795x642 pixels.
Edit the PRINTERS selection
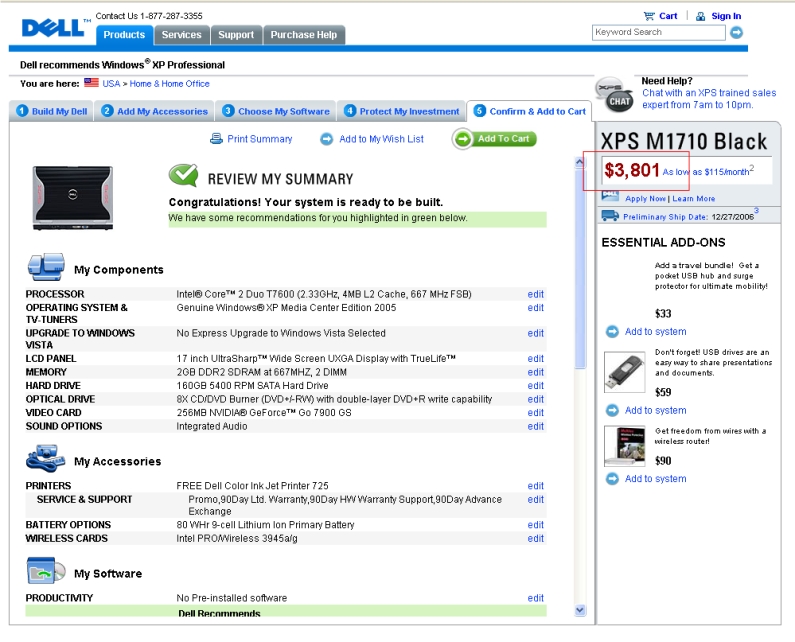pyautogui.click(x=535, y=486)
